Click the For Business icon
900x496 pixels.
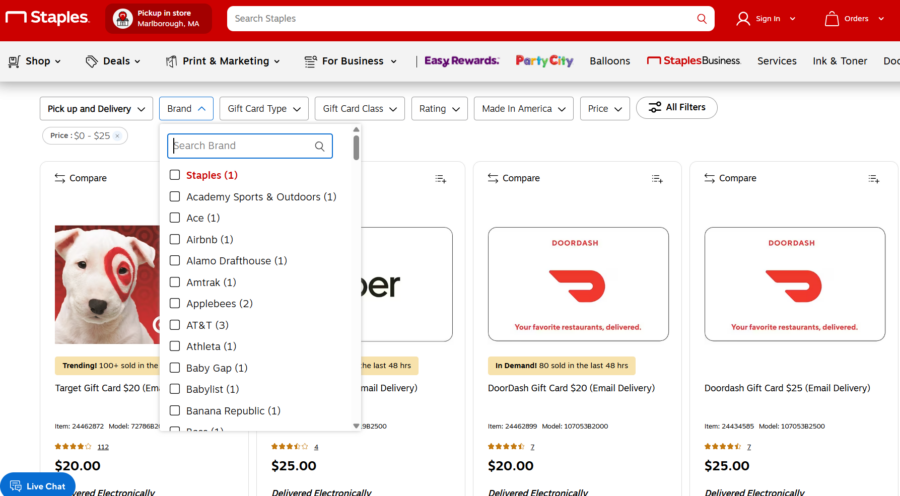(x=311, y=61)
